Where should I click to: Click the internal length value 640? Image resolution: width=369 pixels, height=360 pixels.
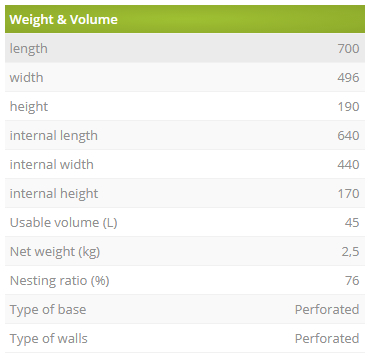pos(348,136)
